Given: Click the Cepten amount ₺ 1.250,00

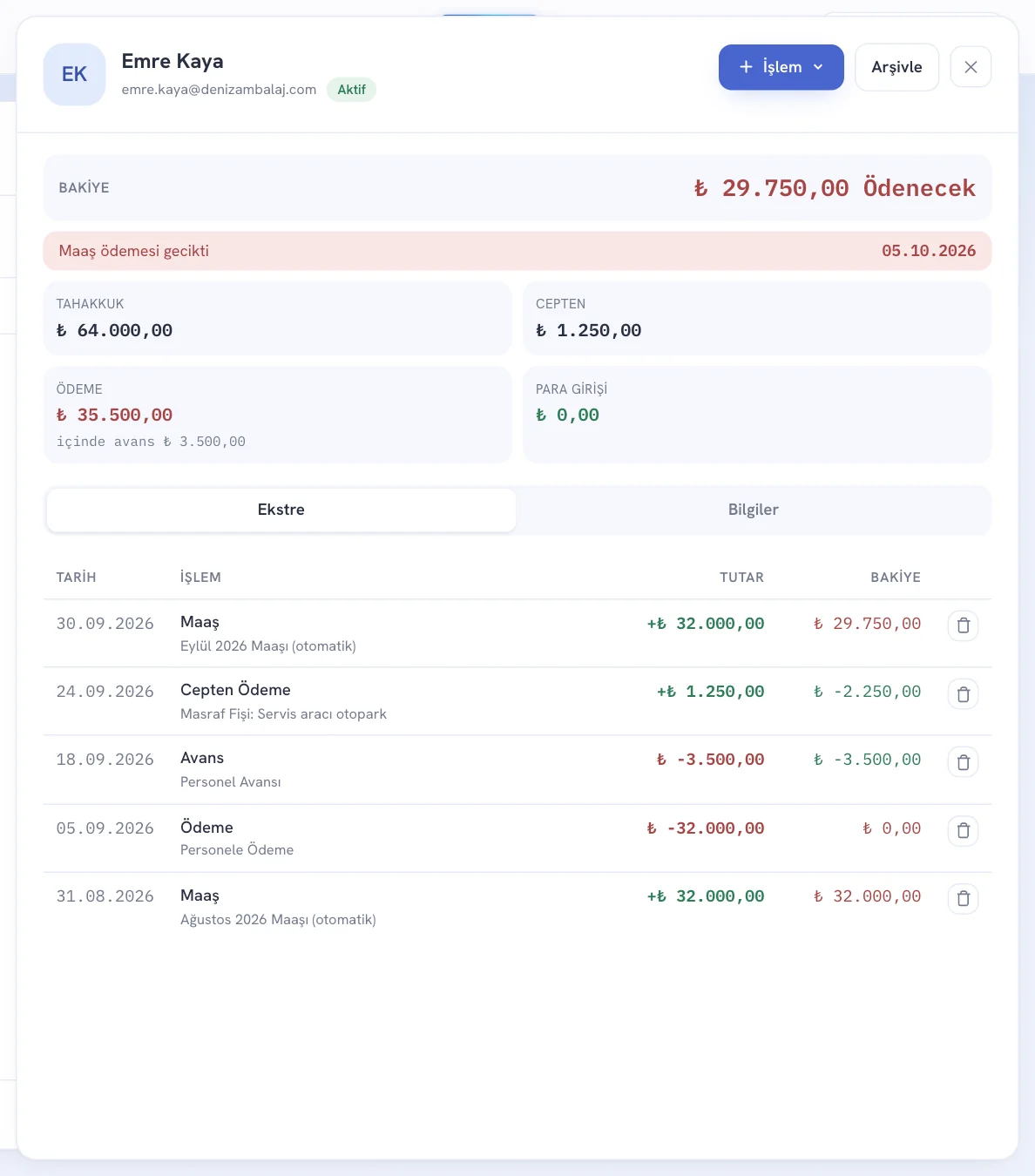Looking at the screenshot, I should (x=588, y=330).
